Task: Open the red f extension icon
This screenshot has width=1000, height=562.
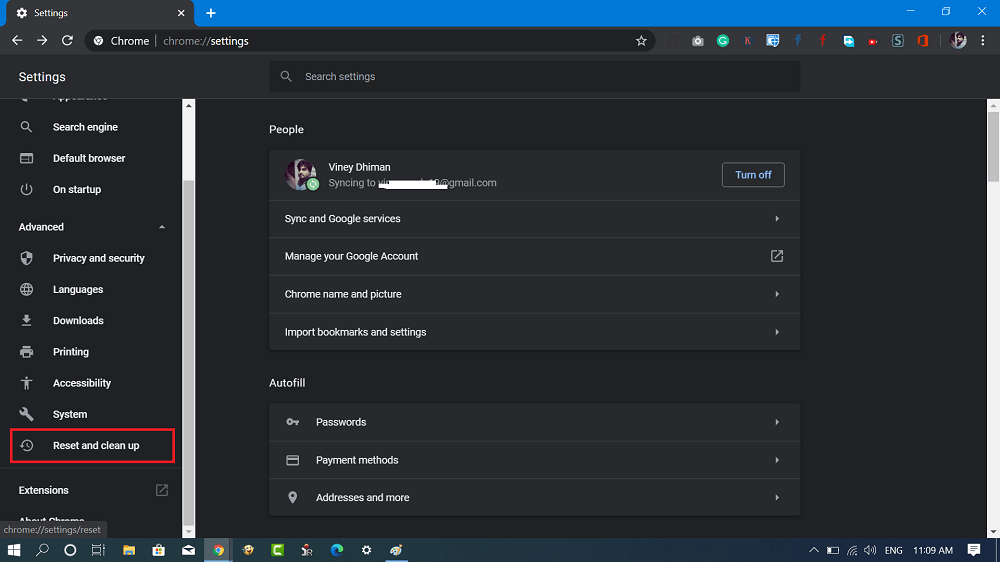Action: [x=823, y=41]
